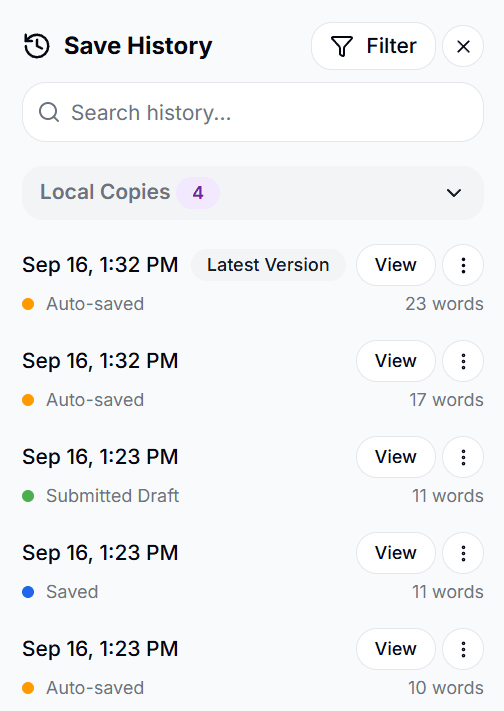
Task: Select the Submitted Draft green status dot
Action: [x=28, y=496]
